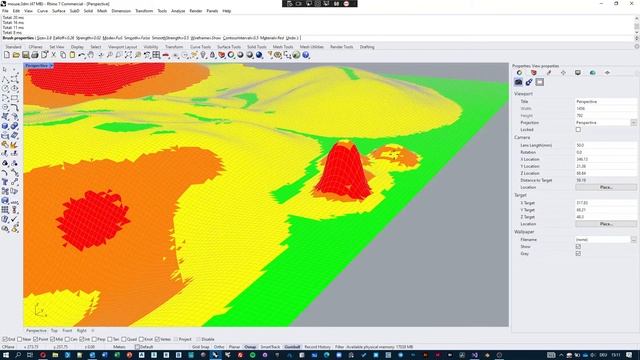Click the Task View icon on taskbar

tap(30, 355)
